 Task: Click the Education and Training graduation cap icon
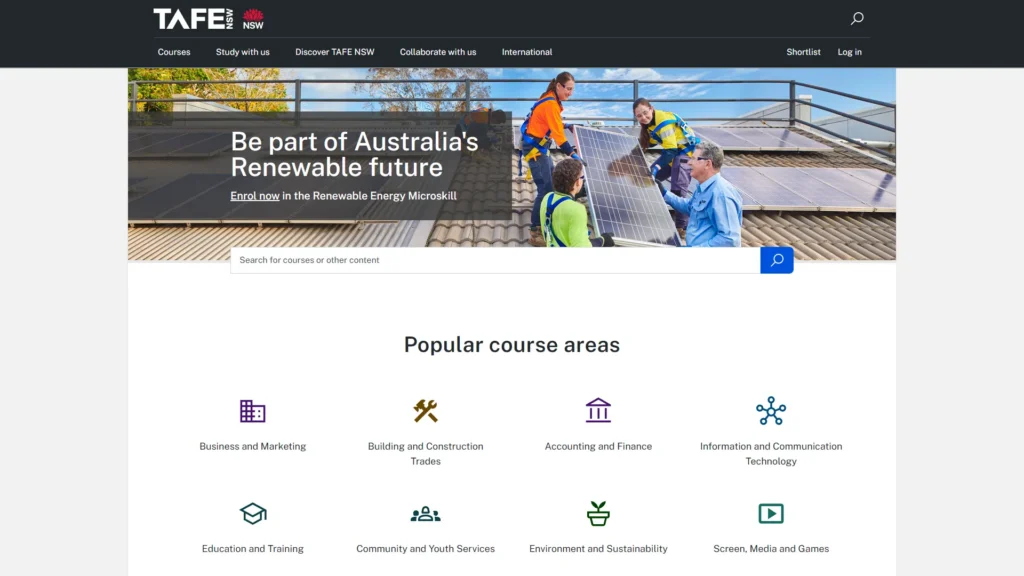[253, 513]
